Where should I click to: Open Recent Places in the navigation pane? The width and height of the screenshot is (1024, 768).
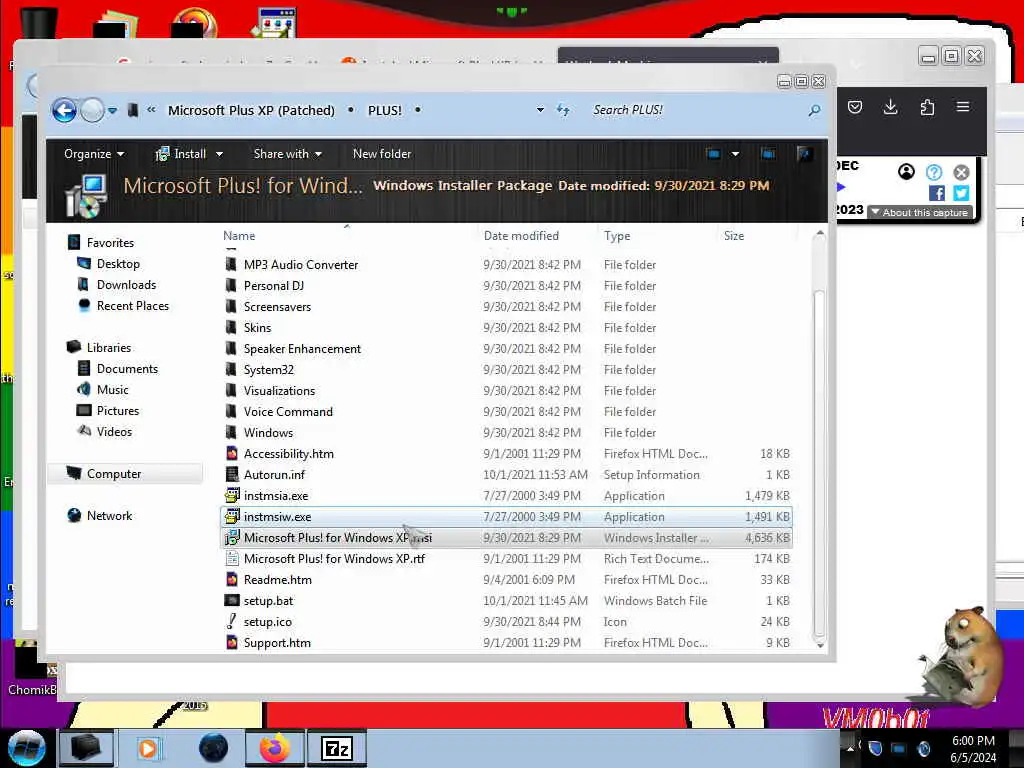coord(133,306)
